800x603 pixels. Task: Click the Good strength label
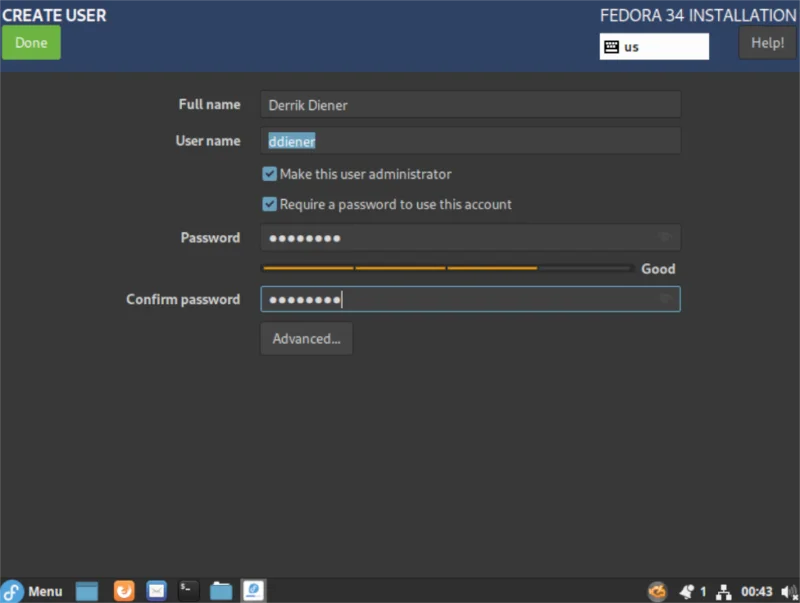click(x=658, y=269)
